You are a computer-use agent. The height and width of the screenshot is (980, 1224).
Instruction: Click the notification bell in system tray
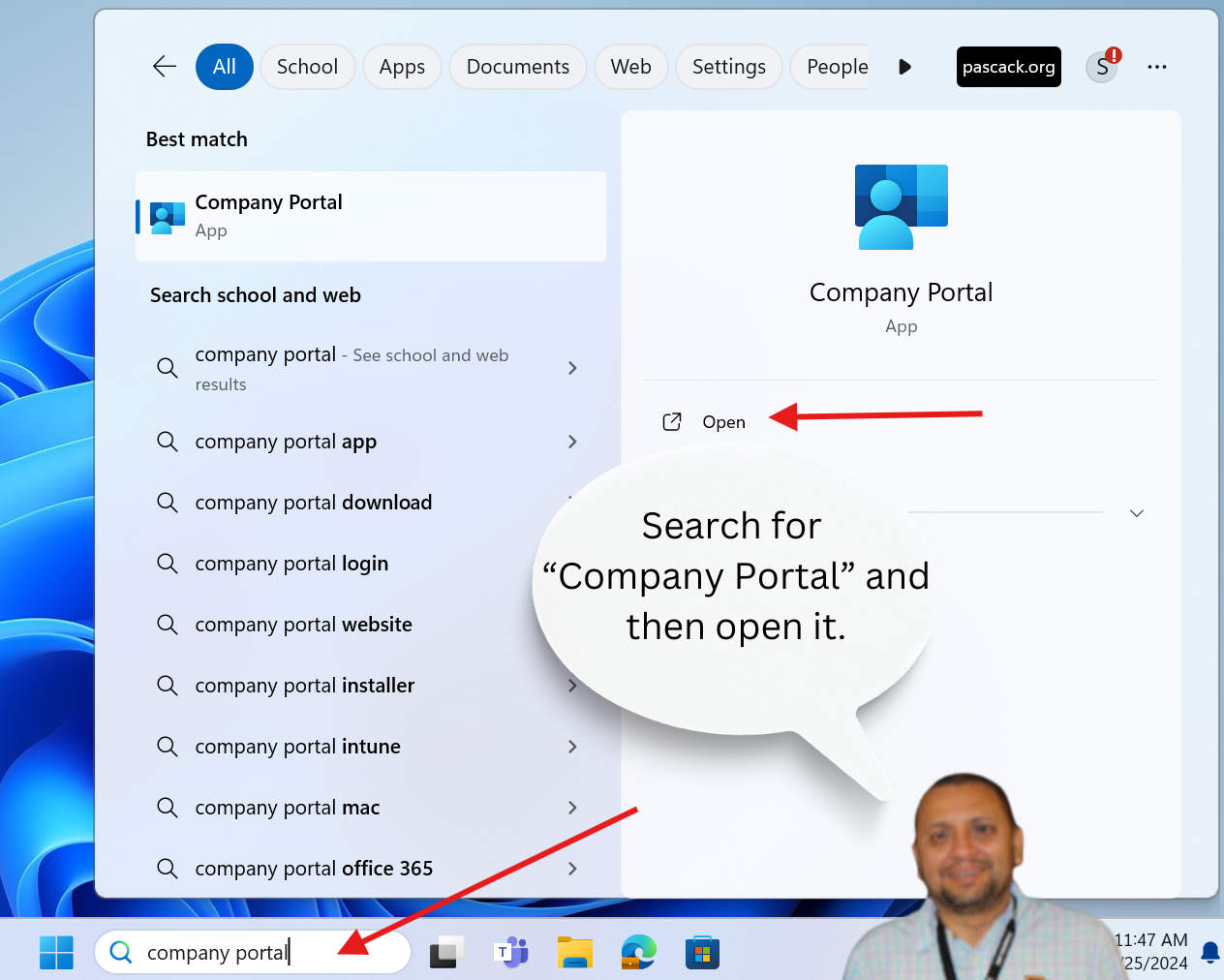(1209, 953)
